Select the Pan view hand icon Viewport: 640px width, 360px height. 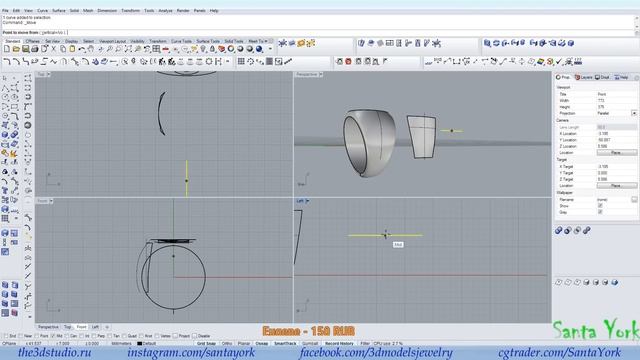(x=91, y=49)
